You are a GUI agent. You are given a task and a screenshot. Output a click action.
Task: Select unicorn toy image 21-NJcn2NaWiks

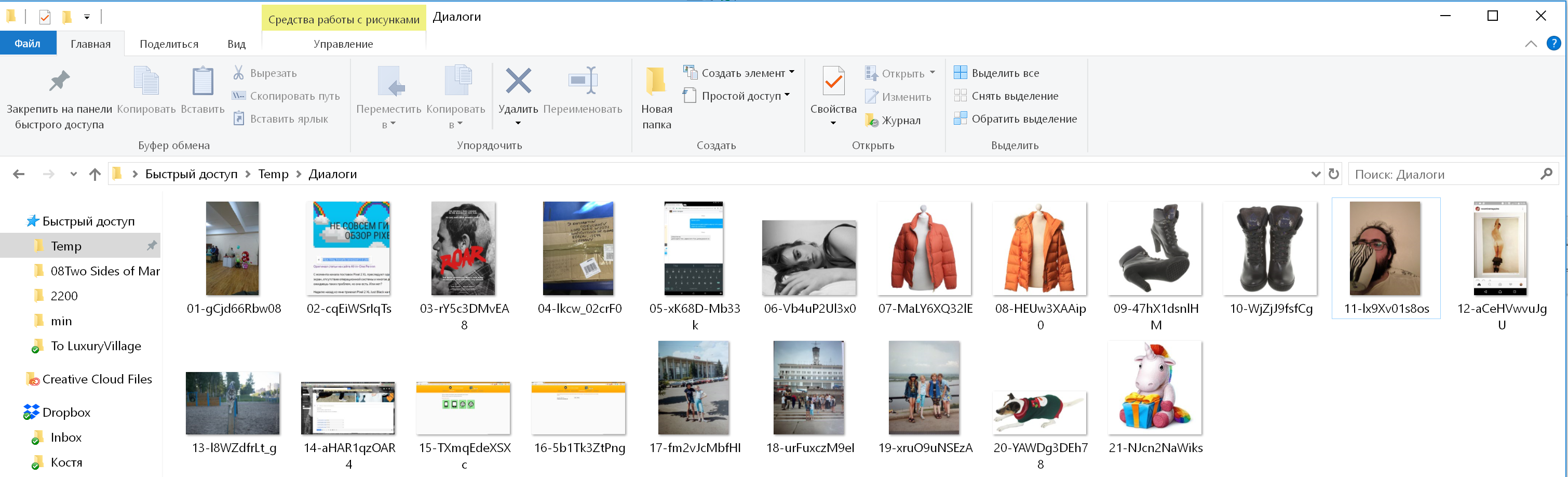click(1156, 388)
